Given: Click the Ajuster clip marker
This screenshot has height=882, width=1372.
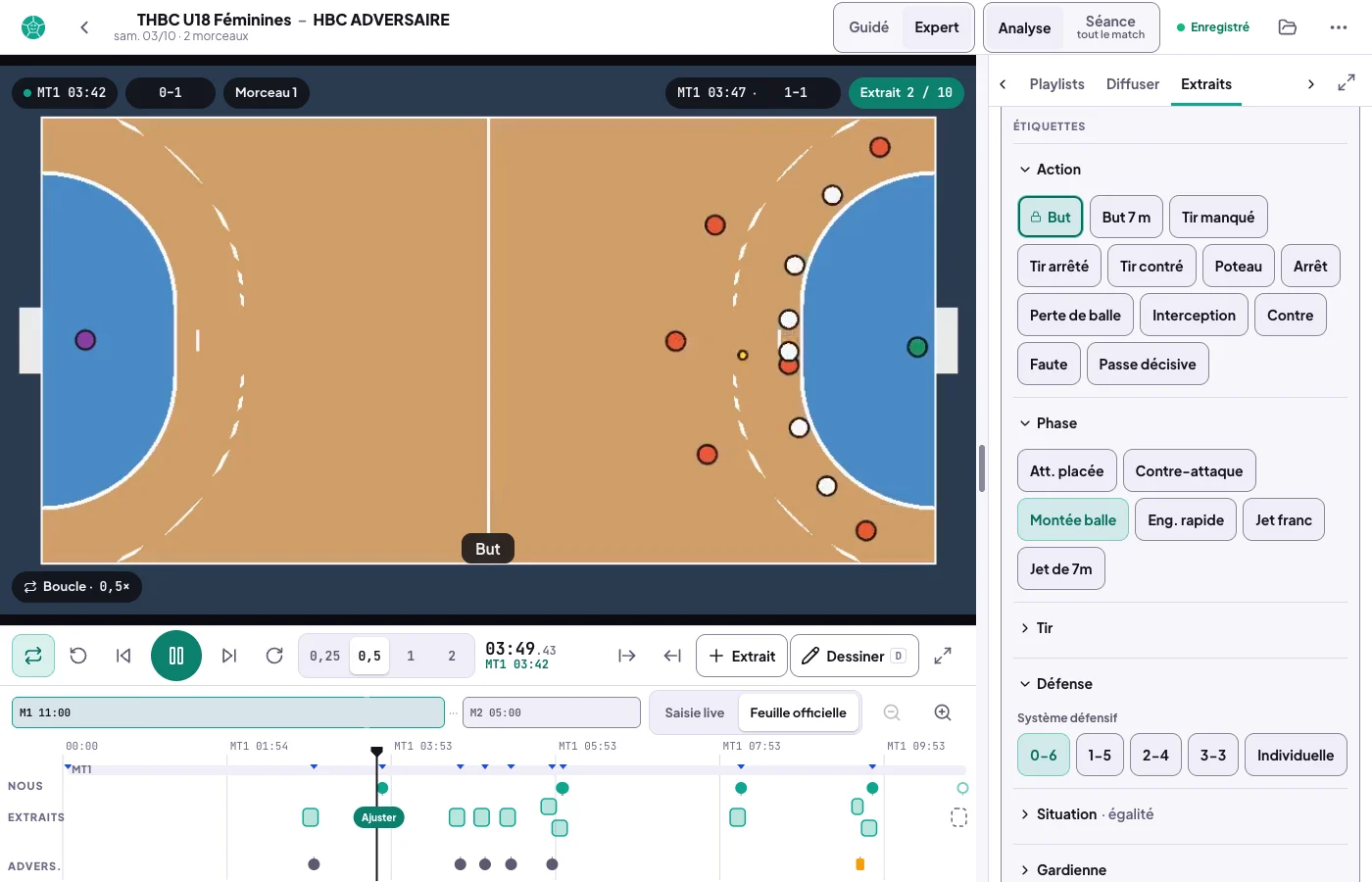Looking at the screenshot, I should pyautogui.click(x=378, y=817).
